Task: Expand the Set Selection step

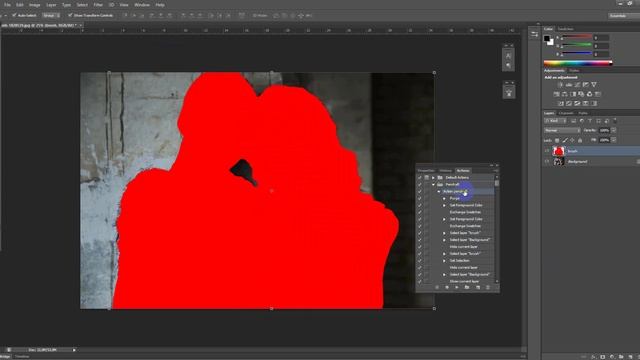Action: click(x=444, y=261)
